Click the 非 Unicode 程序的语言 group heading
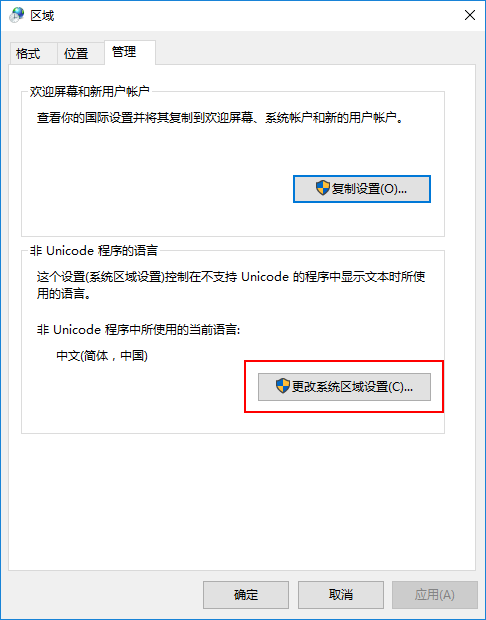 click(94, 251)
